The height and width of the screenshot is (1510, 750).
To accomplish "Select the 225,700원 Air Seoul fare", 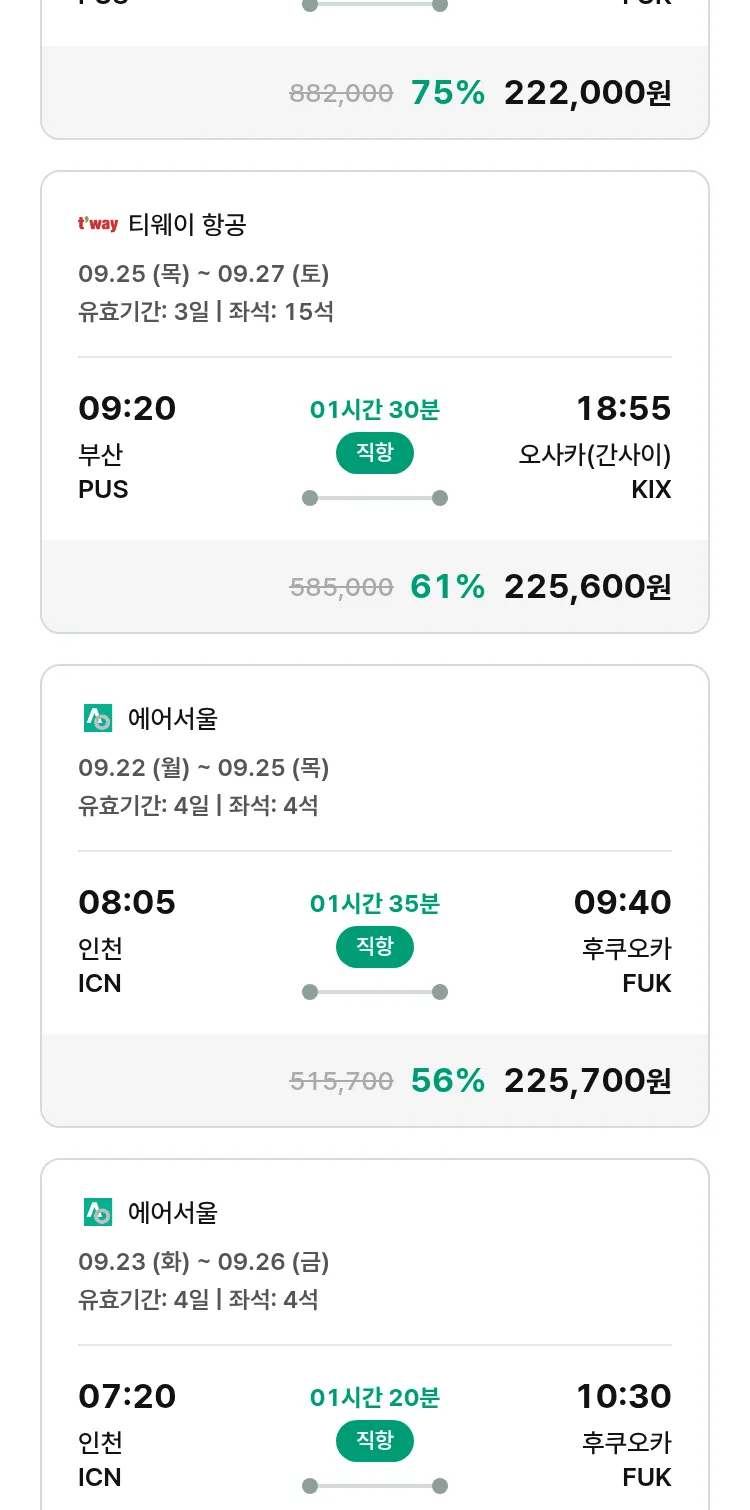I will coord(587,1081).
